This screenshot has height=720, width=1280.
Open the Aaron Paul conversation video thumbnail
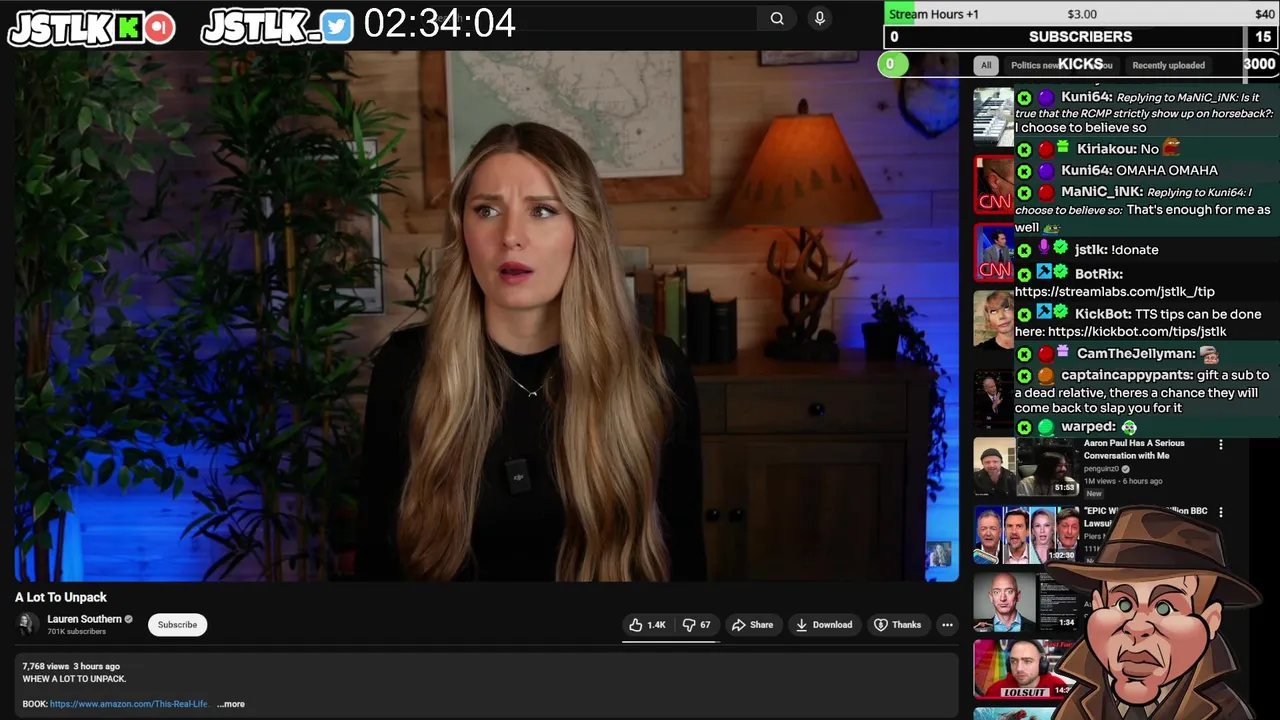click(x=1025, y=467)
